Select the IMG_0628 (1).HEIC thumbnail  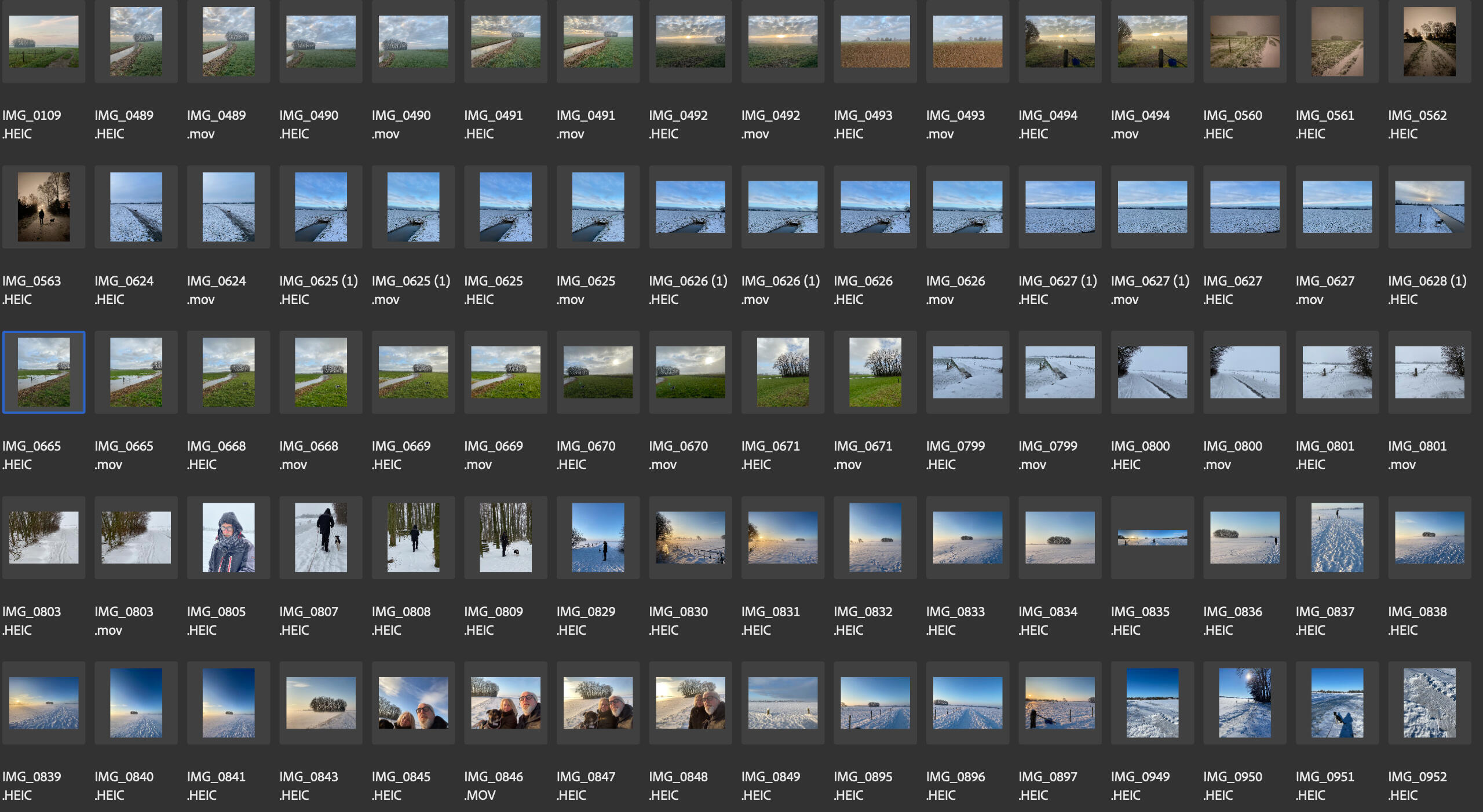[1429, 207]
